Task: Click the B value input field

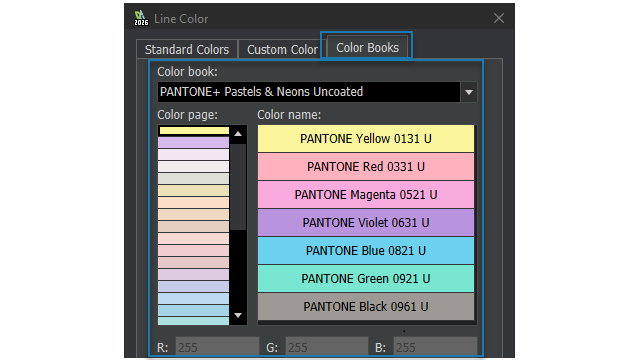Action: click(x=435, y=347)
